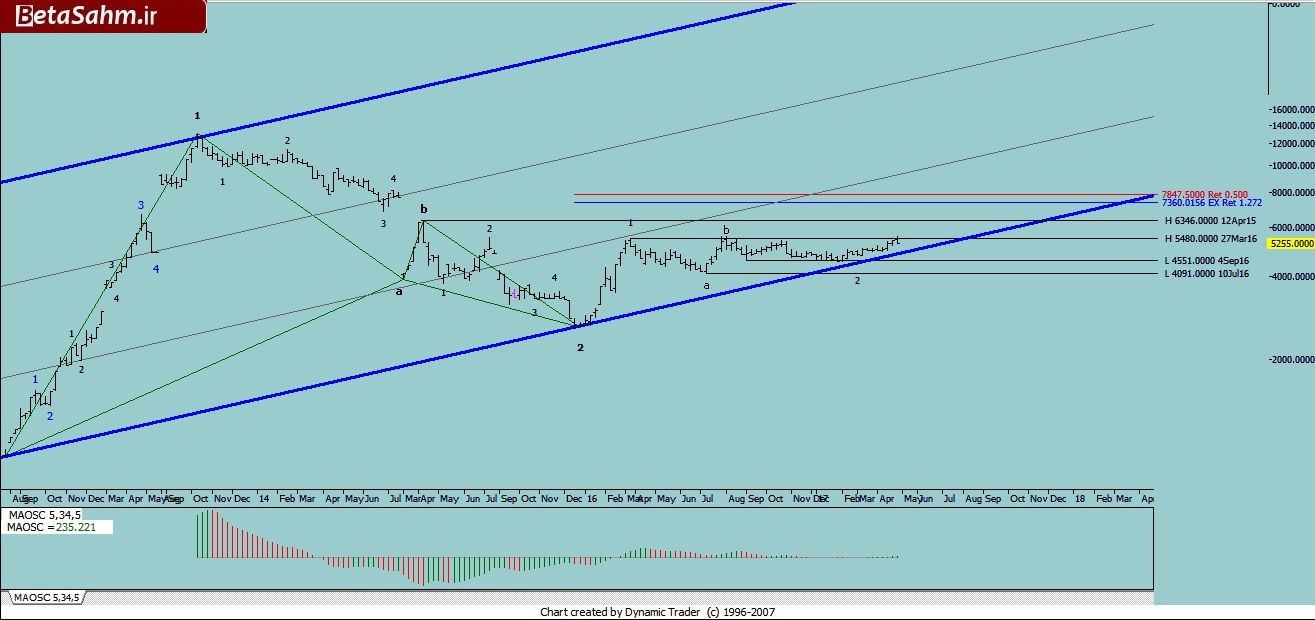
Task: Click the L 4551.0000 4Sep16 level label
Action: tap(1206, 261)
